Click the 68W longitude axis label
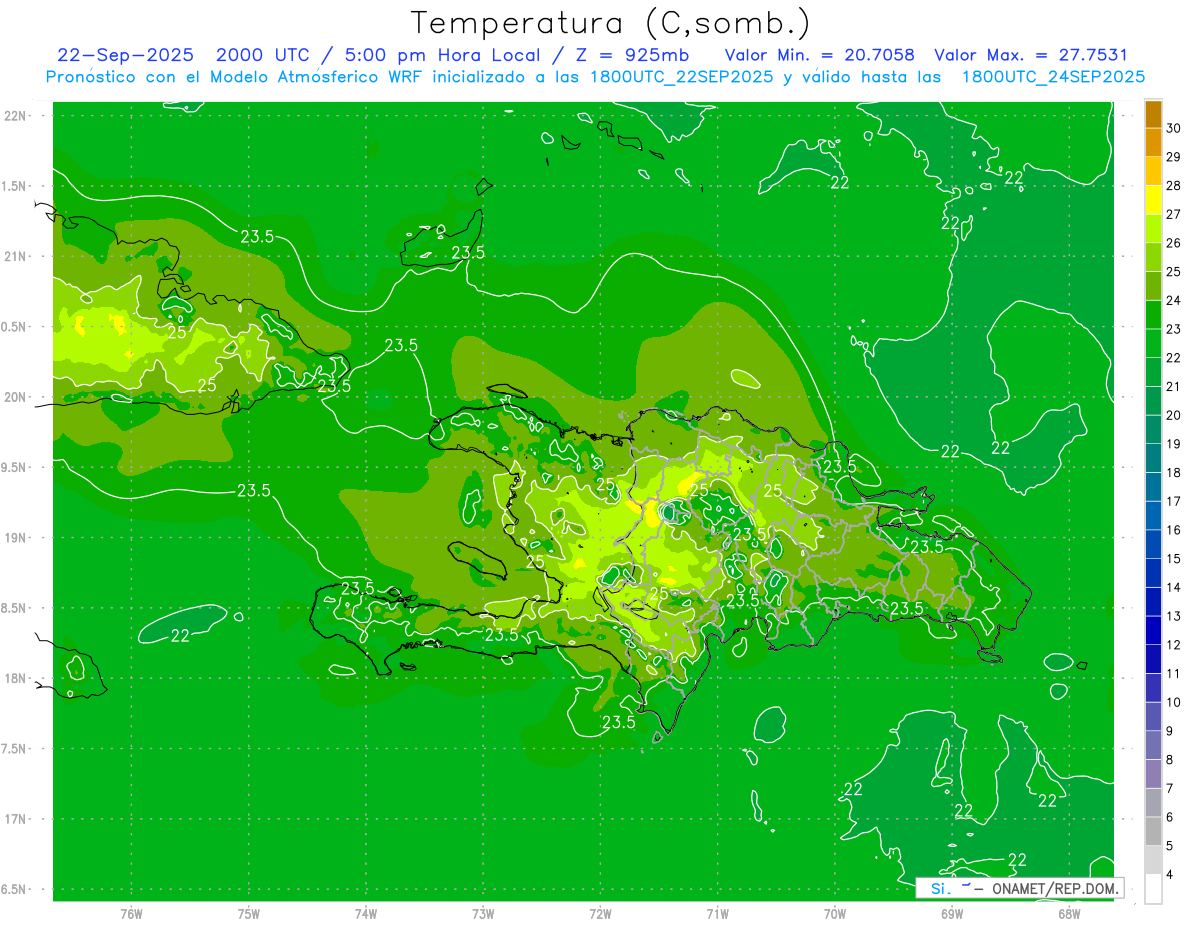This screenshot has width=1200, height=927. (1068, 914)
